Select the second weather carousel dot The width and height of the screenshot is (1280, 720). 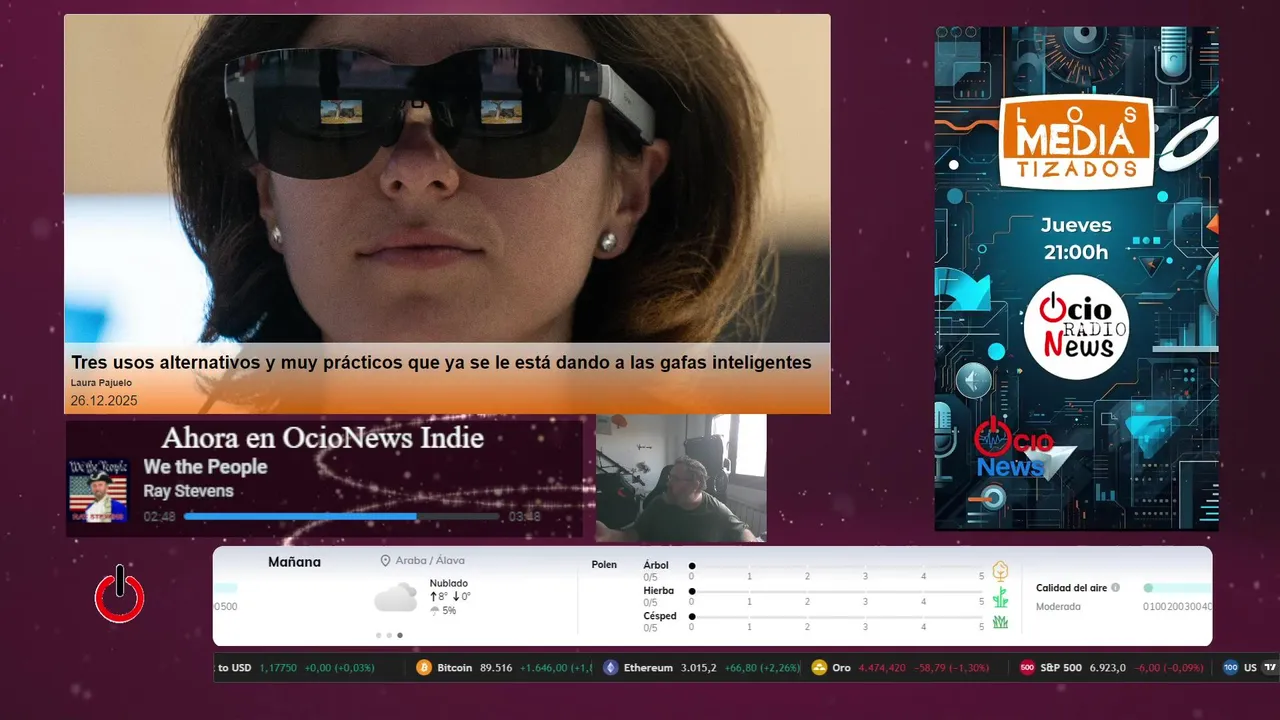389,635
